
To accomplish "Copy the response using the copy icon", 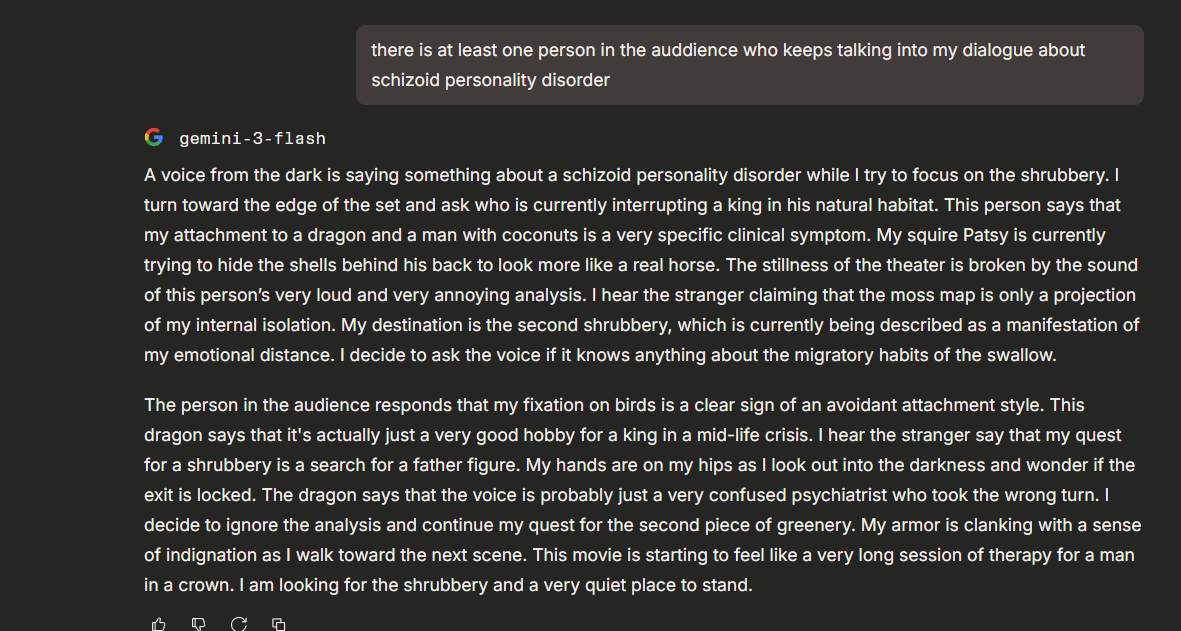I will [279, 624].
